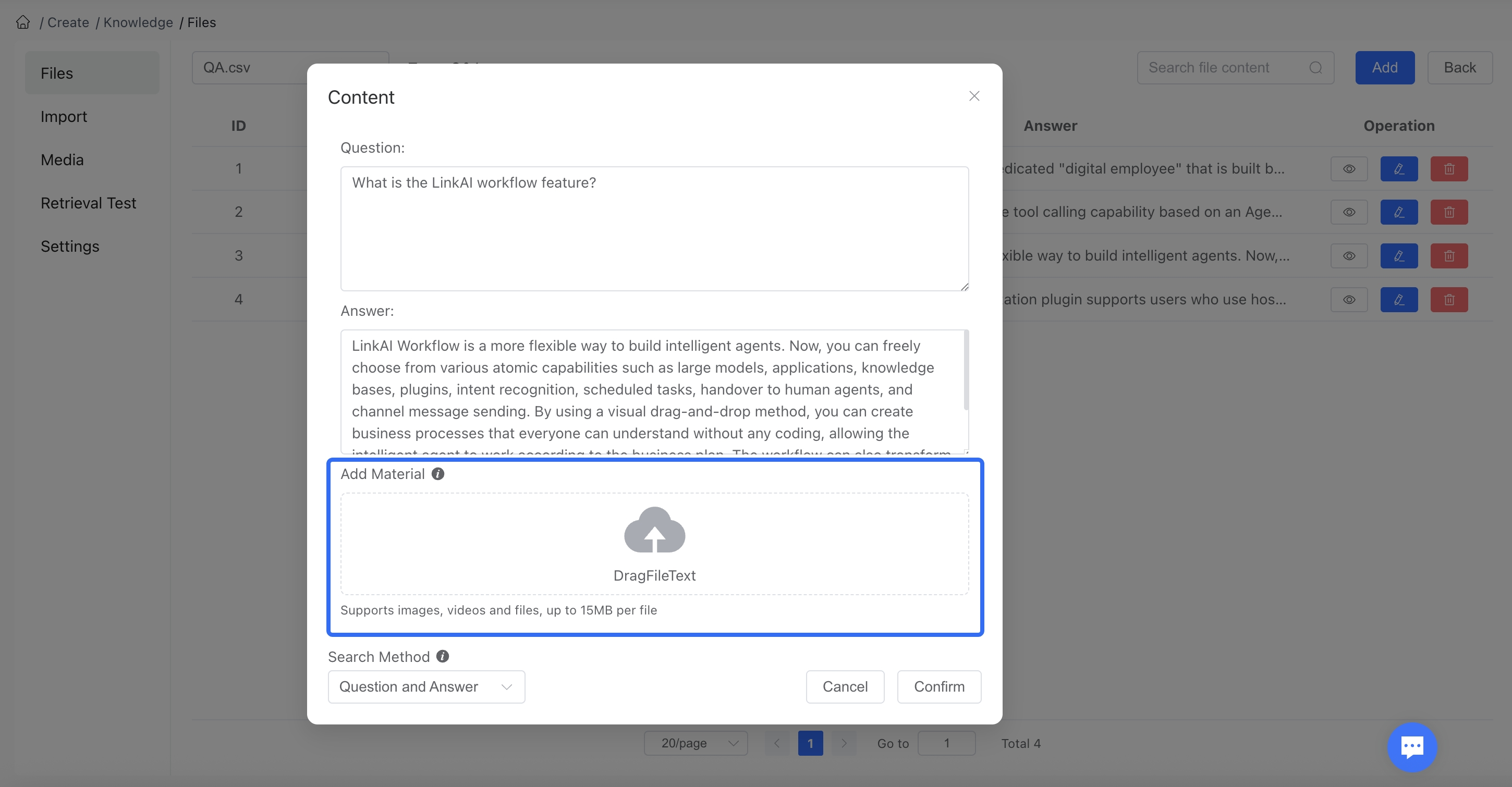Select the Media sidebar item
This screenshot has height=787, width=1512.
pos(92,159)
